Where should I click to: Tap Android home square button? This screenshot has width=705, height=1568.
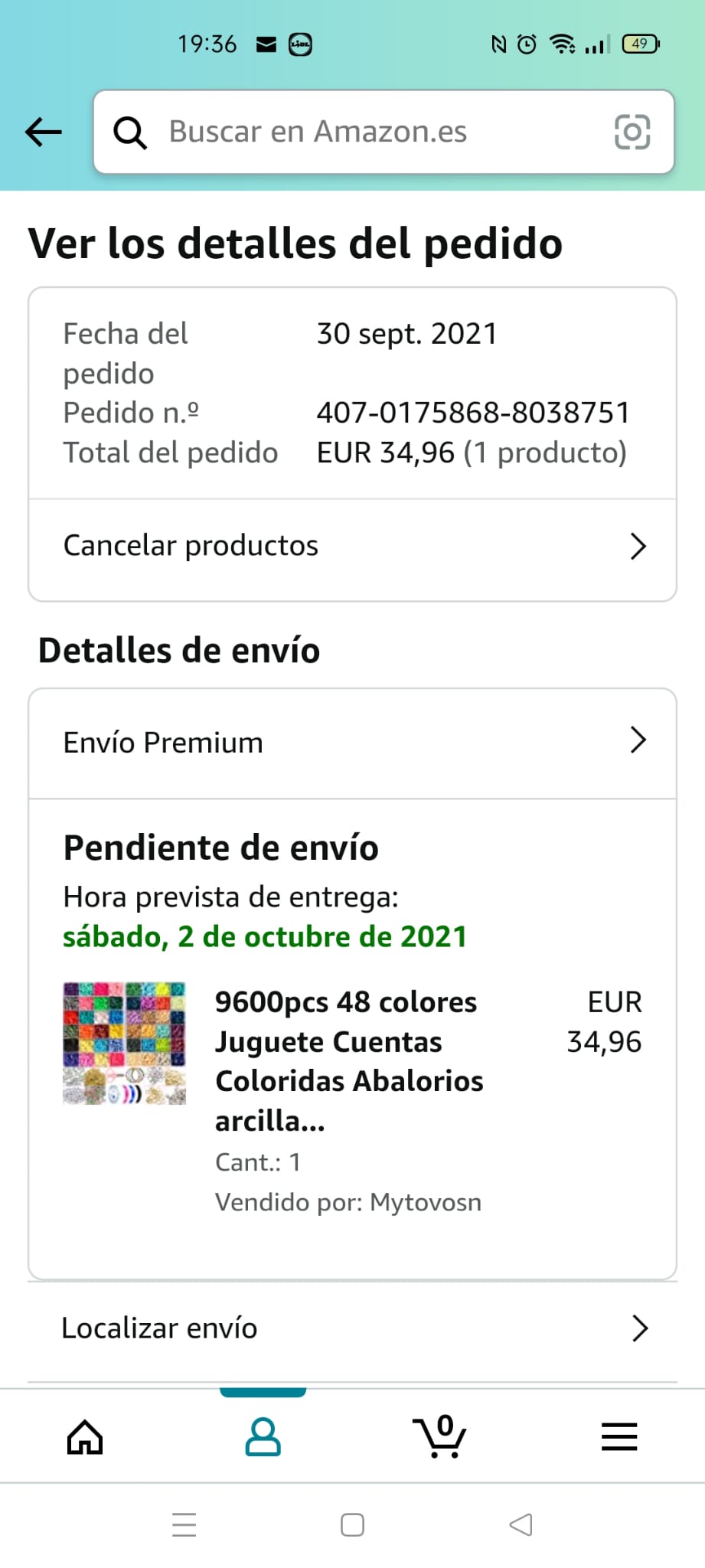click(352, 1524)
